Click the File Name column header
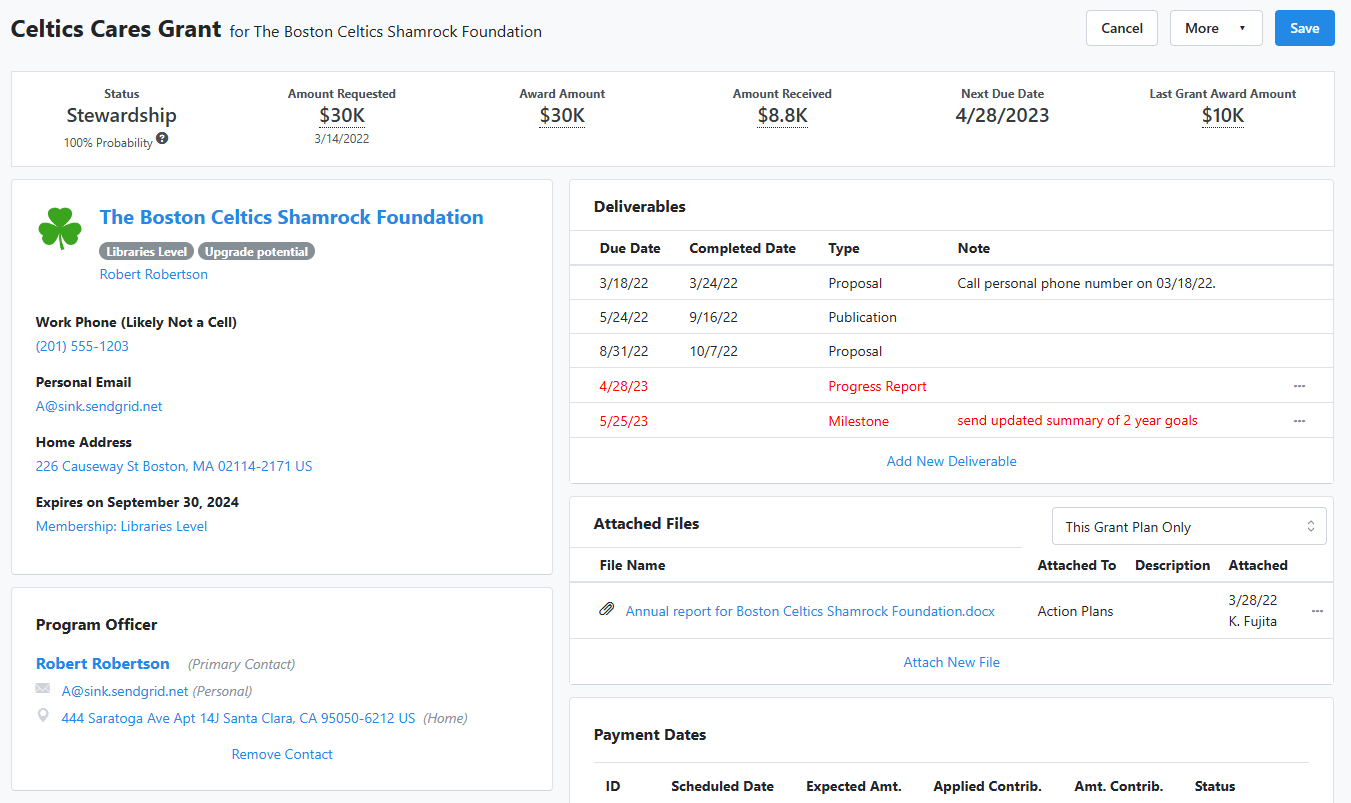 [632, 565]
